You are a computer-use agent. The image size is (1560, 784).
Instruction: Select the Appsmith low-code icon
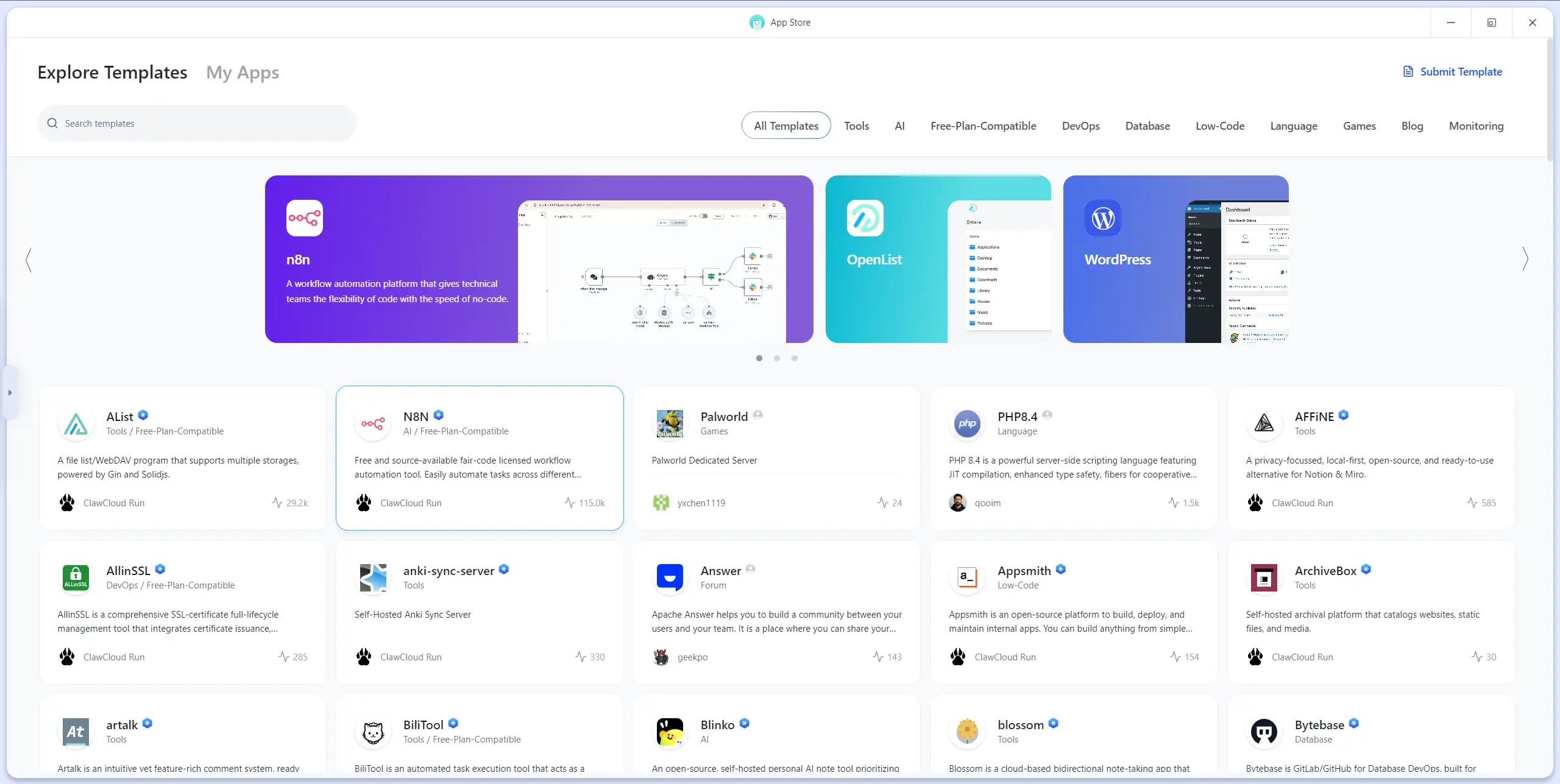pyautogui.click(x=967, y=578)
